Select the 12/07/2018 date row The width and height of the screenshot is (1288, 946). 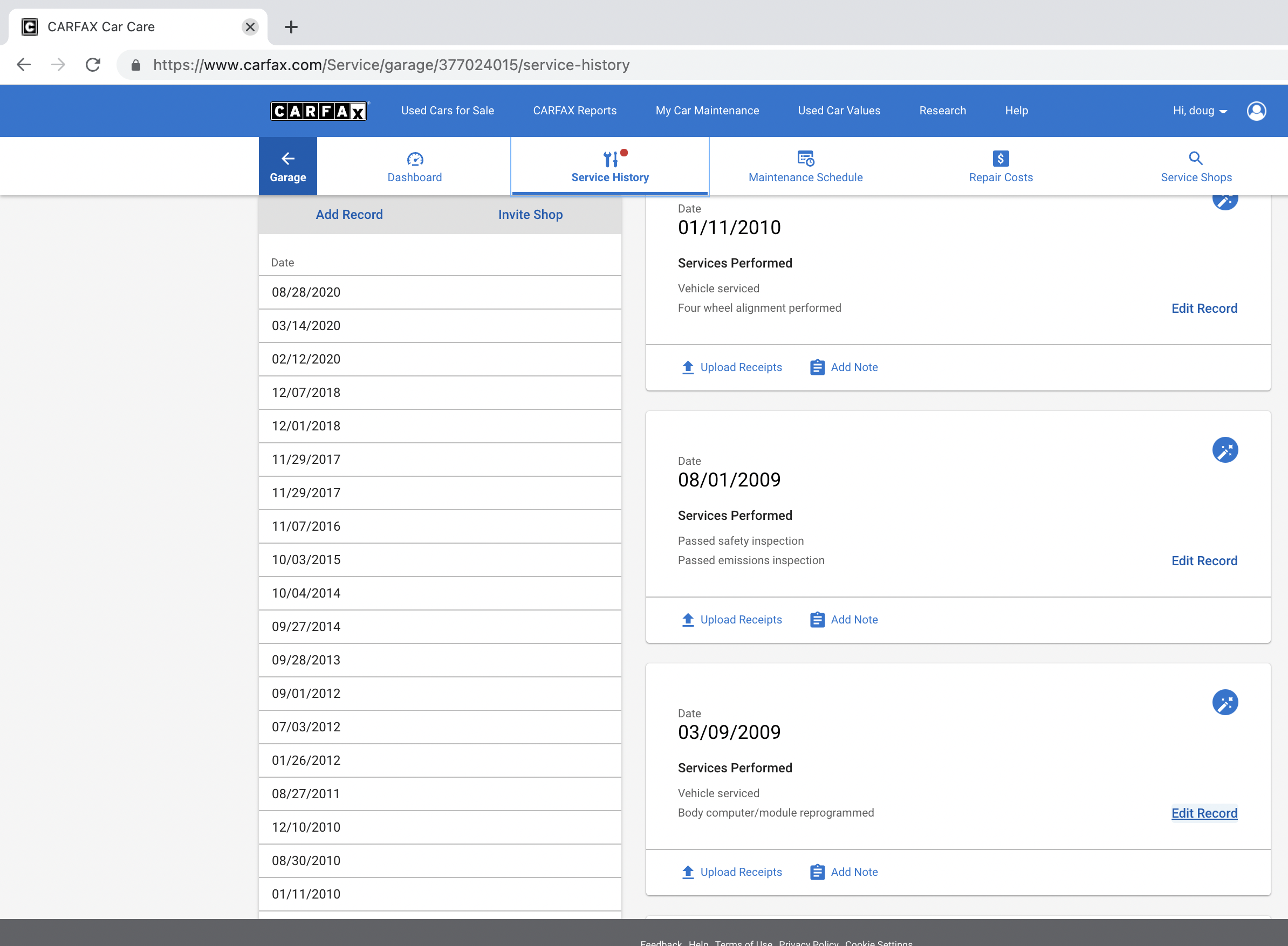point(440,393)
